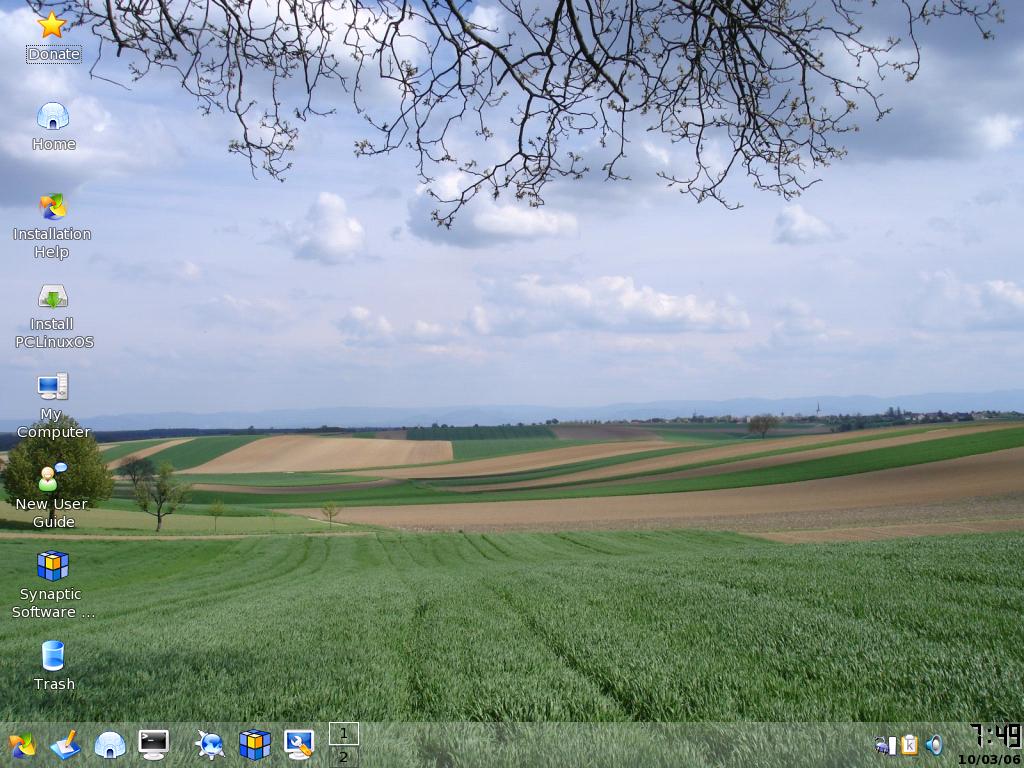The width and height of the screenshot is (1024, 768).
Task: Switch to virtual desktop 2
Action: 343,757
